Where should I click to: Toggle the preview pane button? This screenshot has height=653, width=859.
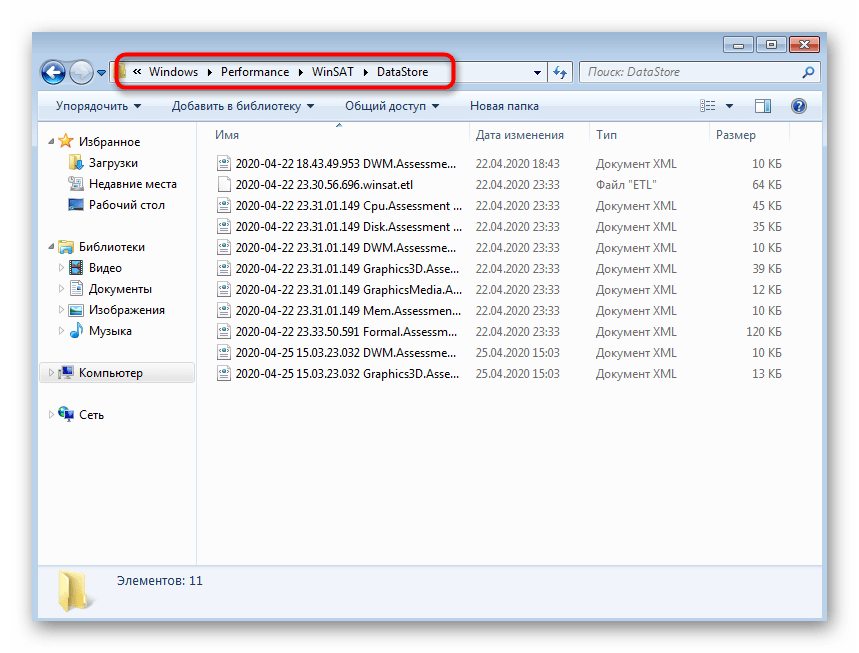tap(763, 106)
